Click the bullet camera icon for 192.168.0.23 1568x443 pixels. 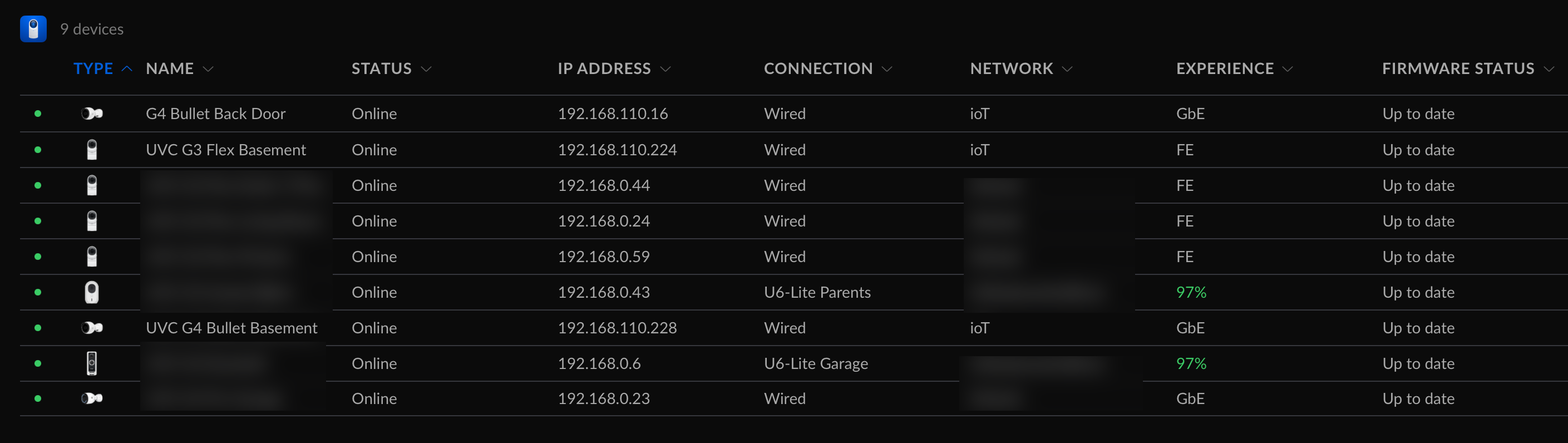92,398
